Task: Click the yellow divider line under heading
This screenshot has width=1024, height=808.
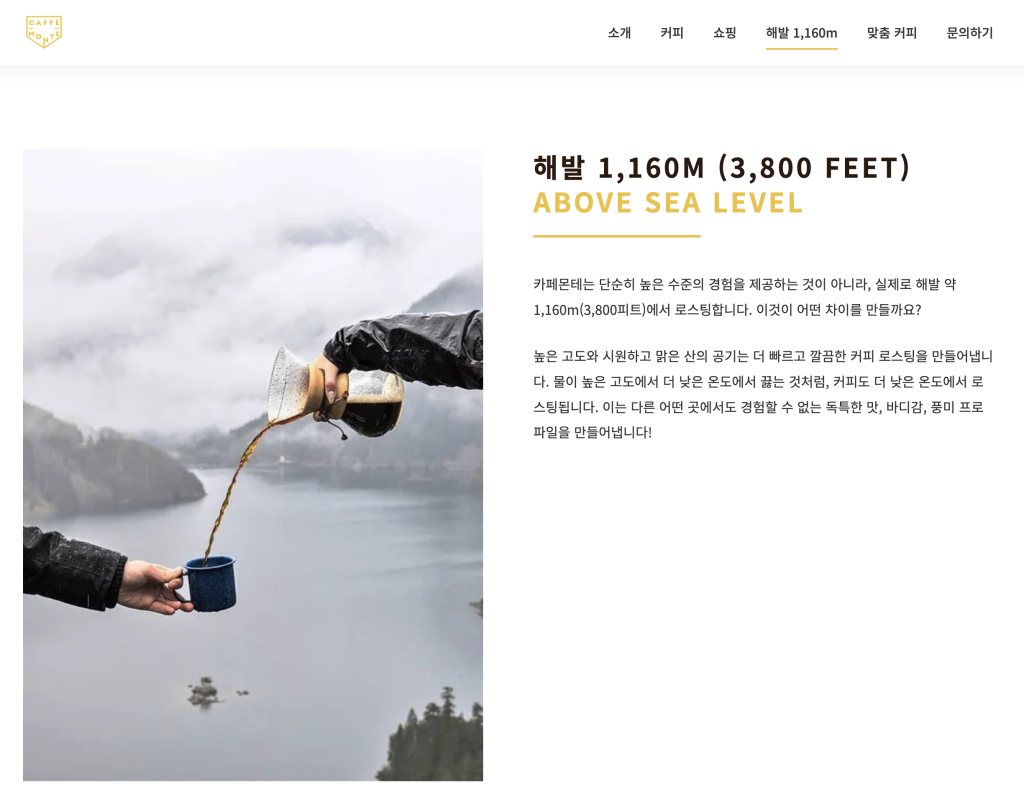Action: point(616,236)
